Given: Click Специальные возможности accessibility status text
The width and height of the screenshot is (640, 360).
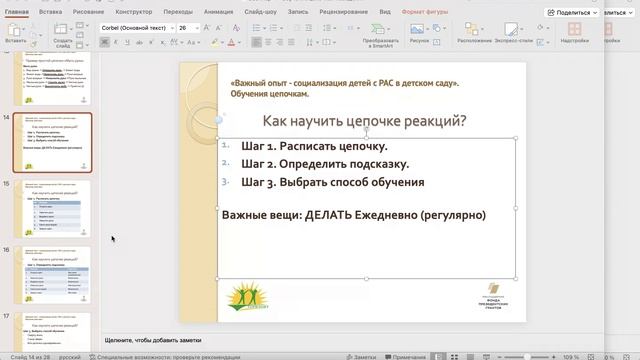Looking at the screenshot, I should 165,357.
